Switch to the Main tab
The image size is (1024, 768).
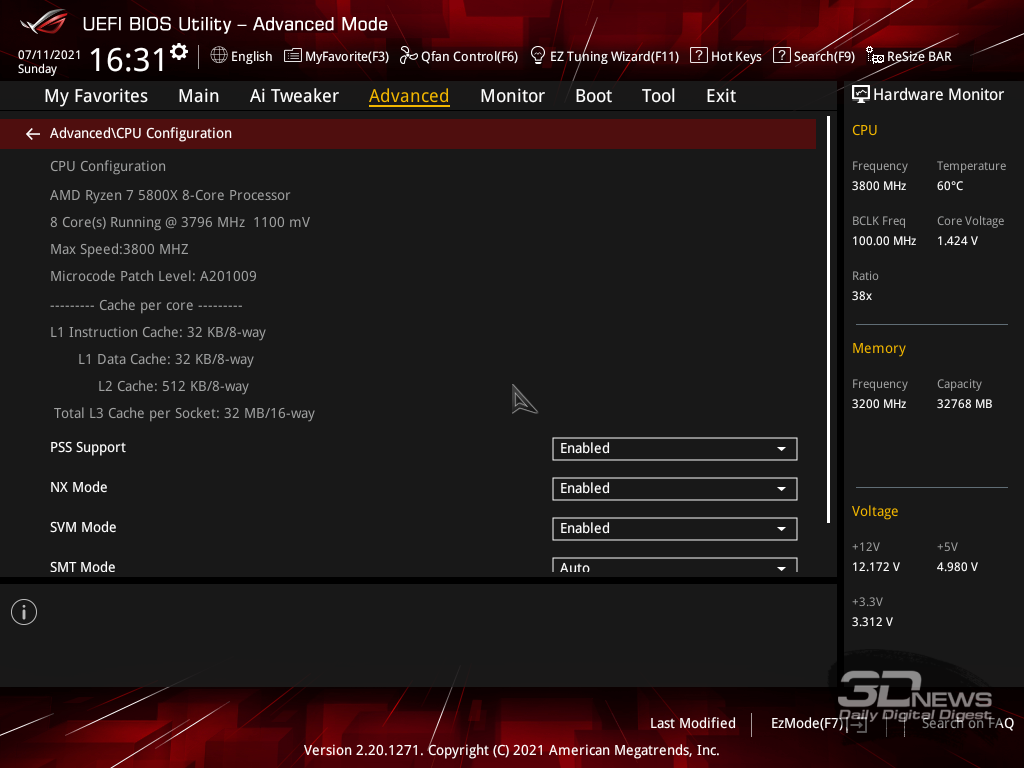point(199,96)
